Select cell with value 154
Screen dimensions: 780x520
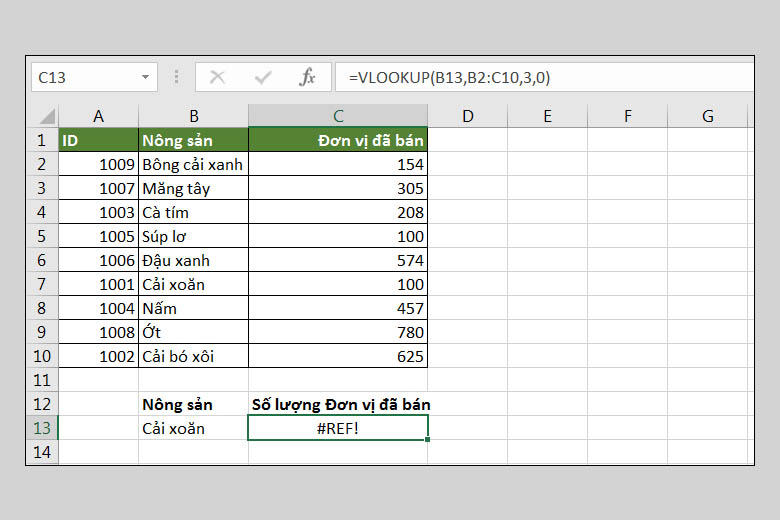338,164
